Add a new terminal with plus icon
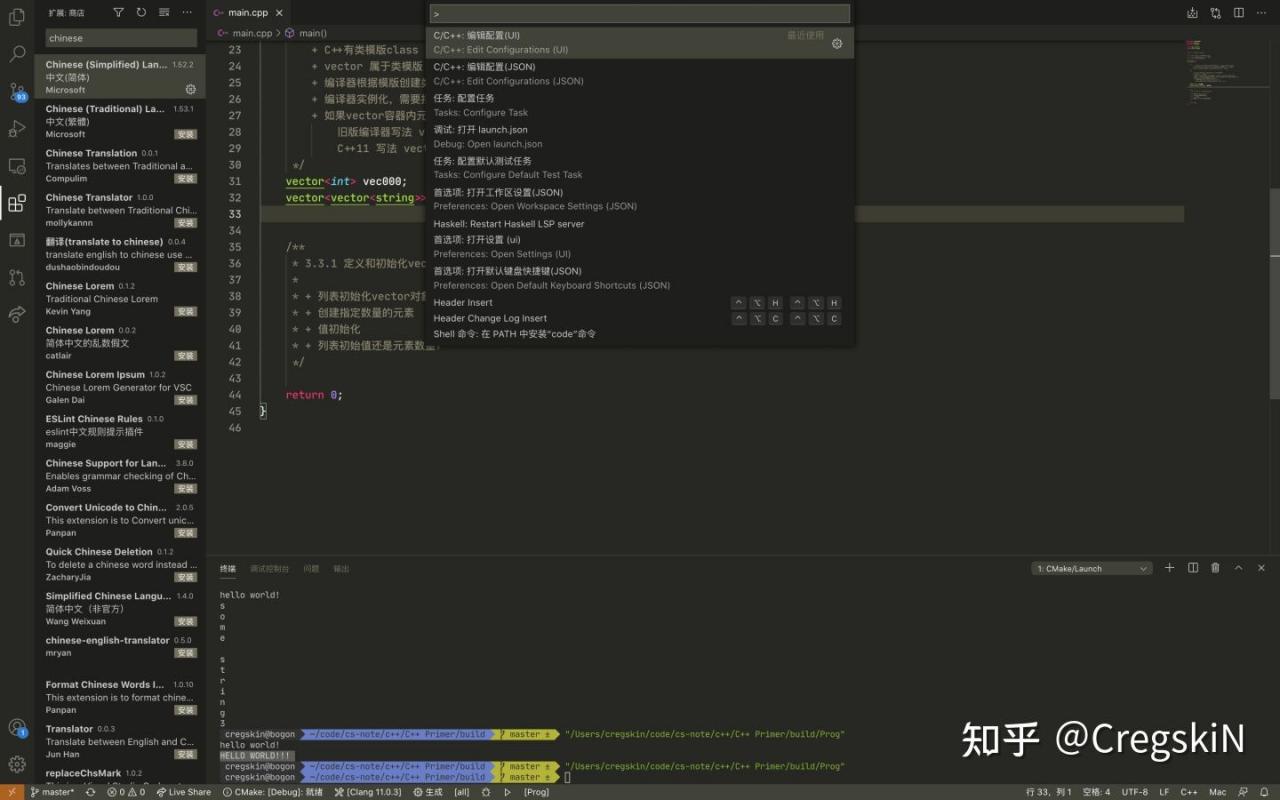The width and height of the screenshot is (1280, 800). pos(1169,568)
